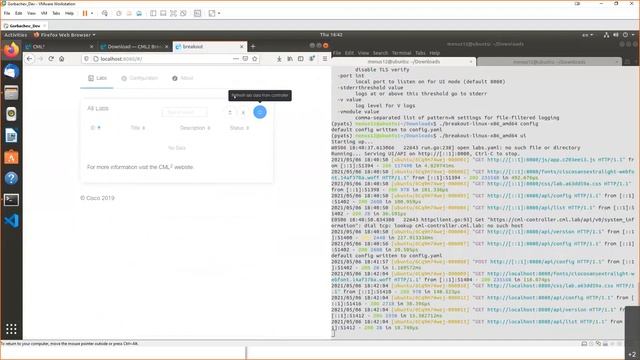
Task: Bookmark this page with the star
Action: (x=255, y=59)
